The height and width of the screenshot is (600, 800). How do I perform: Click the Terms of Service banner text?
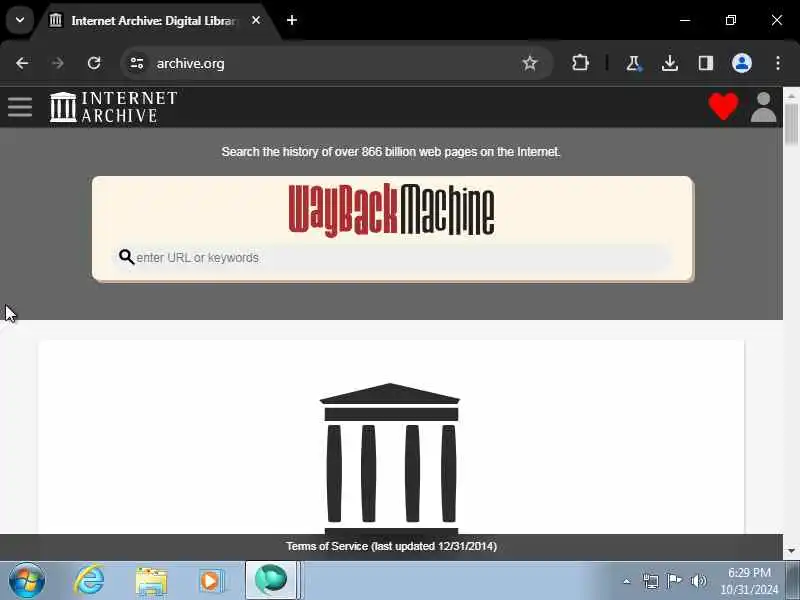tap(391, 546)
